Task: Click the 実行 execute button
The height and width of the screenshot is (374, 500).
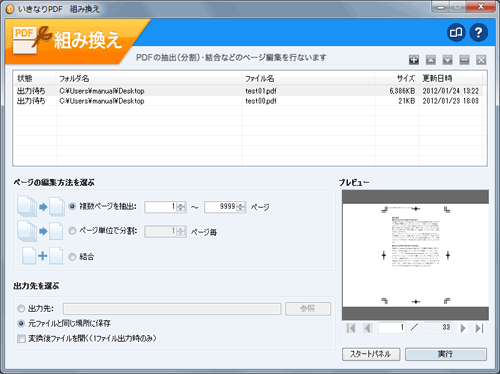Action: (446, 354)
